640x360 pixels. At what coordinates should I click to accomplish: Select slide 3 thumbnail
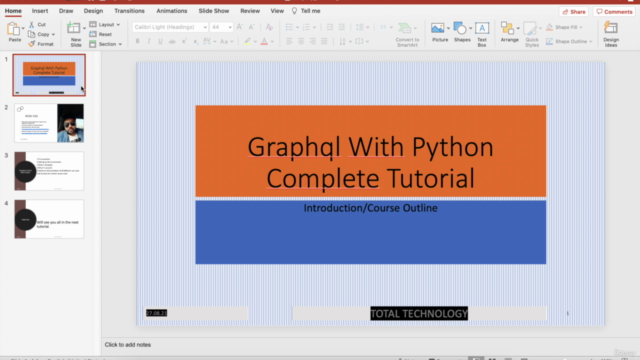click(49, 171)
